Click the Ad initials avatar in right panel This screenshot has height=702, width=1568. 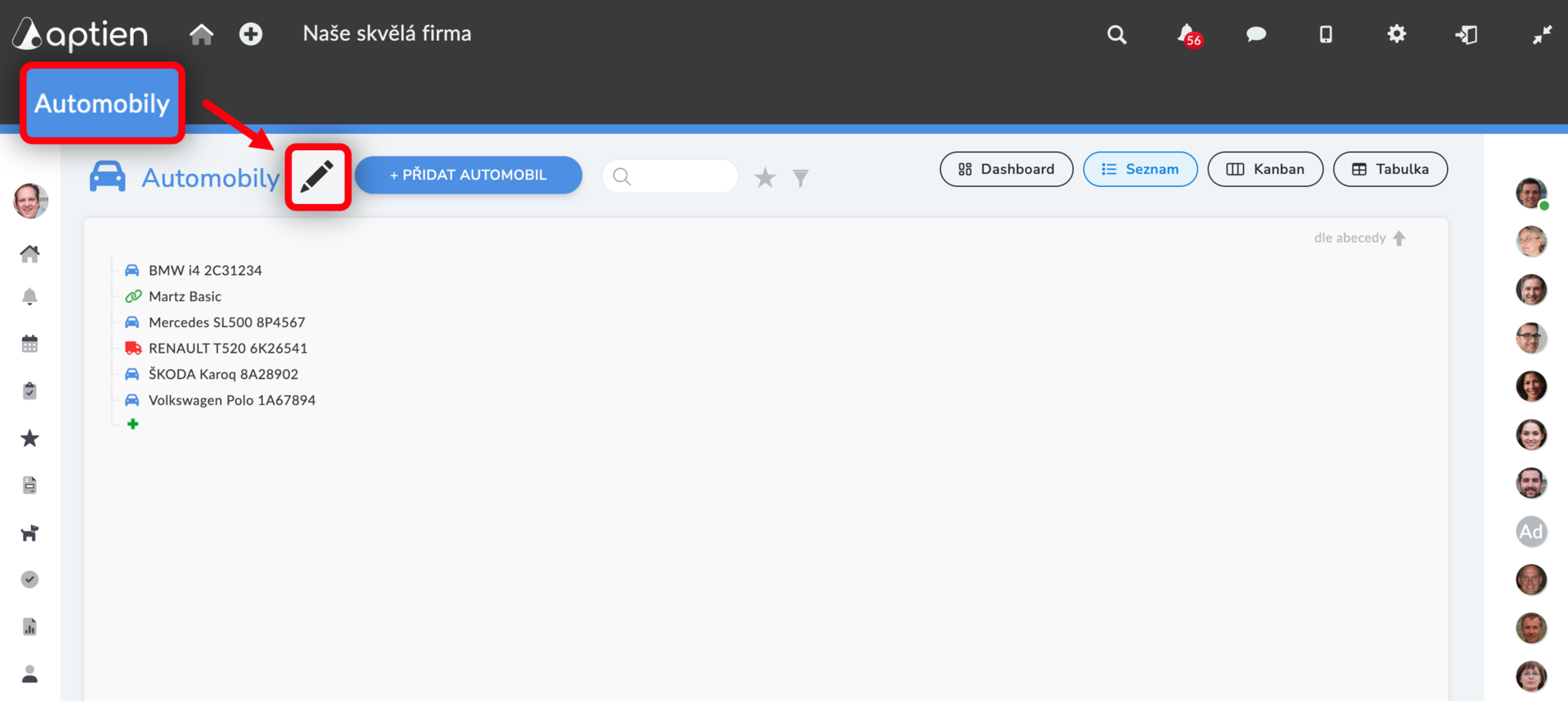coord(1531,531)
